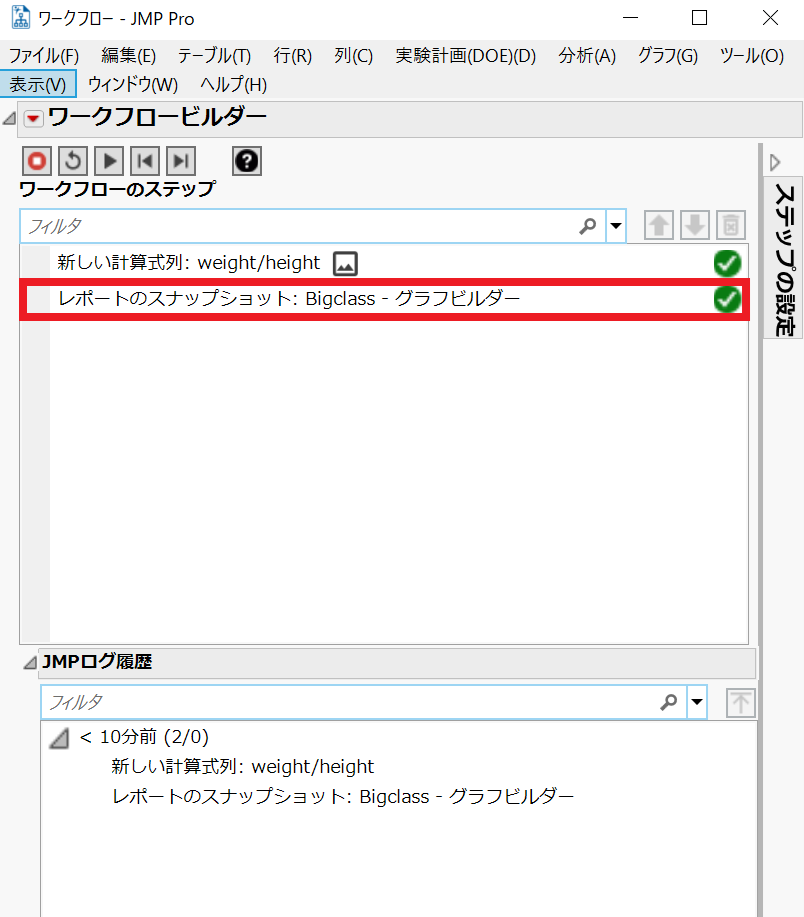Open the 編集(E) menu
Viewport: 804px width, 917px height.
129,56
